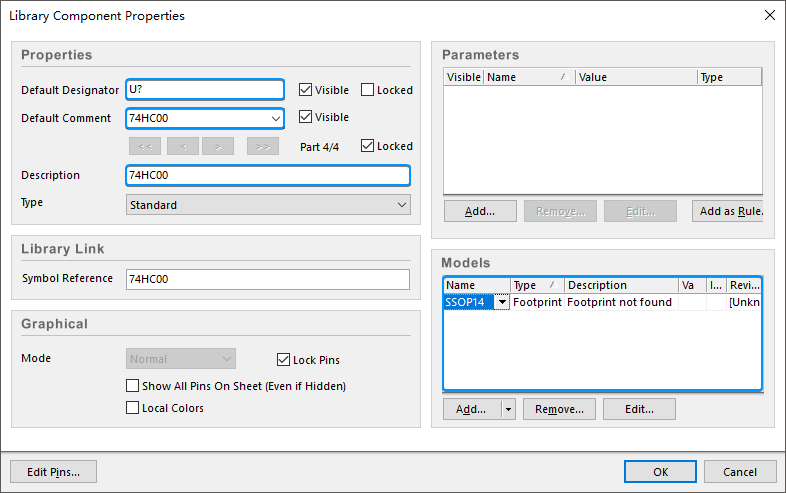Click the models Name column header
The width and height of the screenshot is (786, 493).
coord(477,285)
